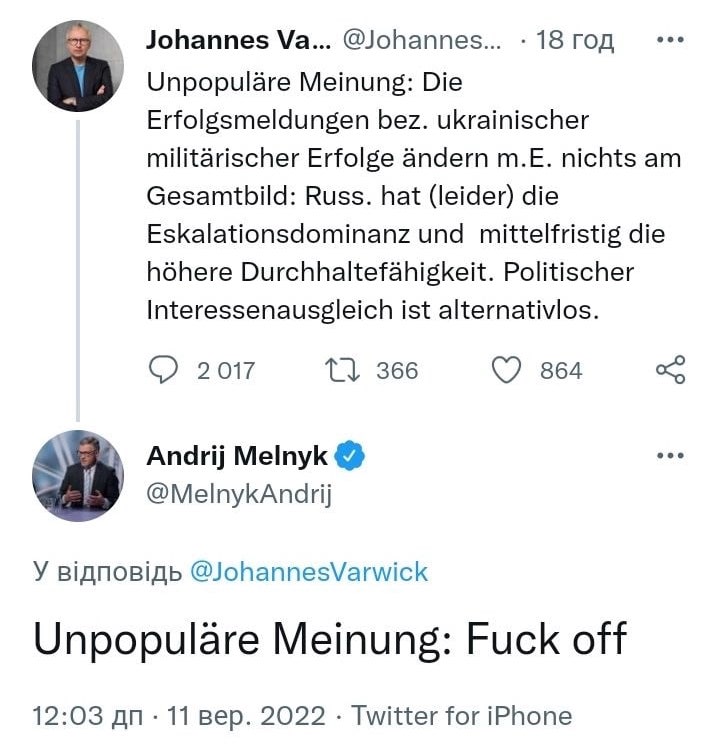The height and width of the screenshot is (754, 719).
Task: Click the Johannes Va... display name
Action: click(236, 41)
